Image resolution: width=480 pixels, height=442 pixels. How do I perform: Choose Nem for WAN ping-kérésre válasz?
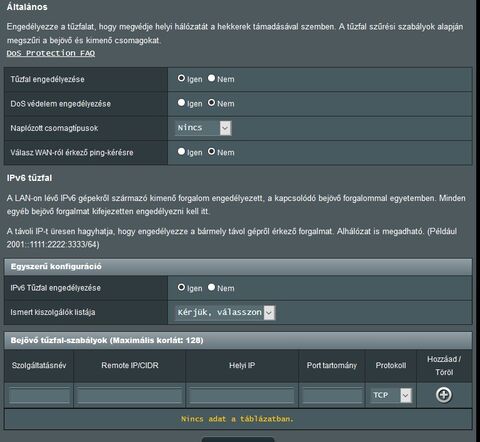coord(211,152)
